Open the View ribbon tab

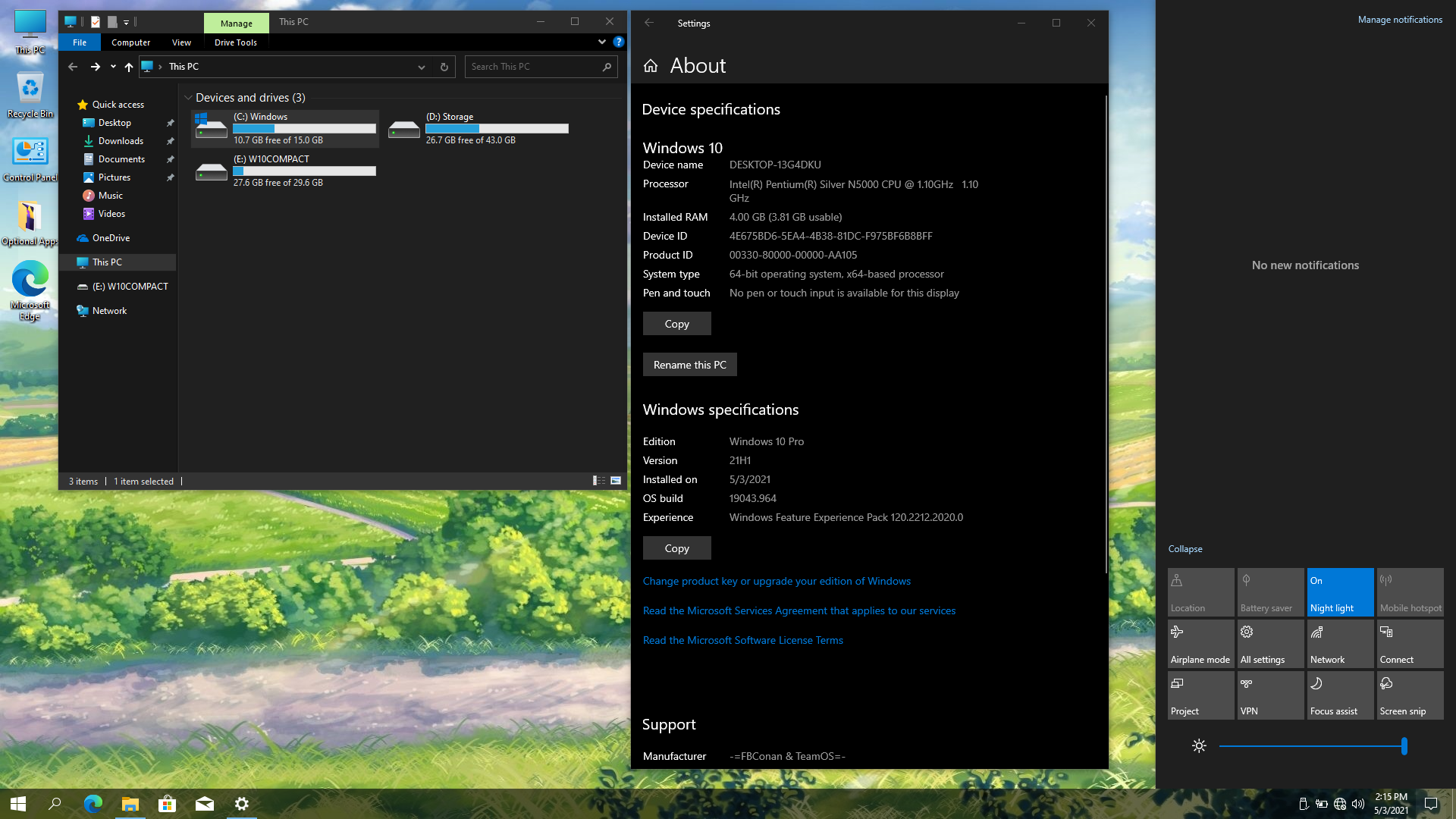pos(181,42)
